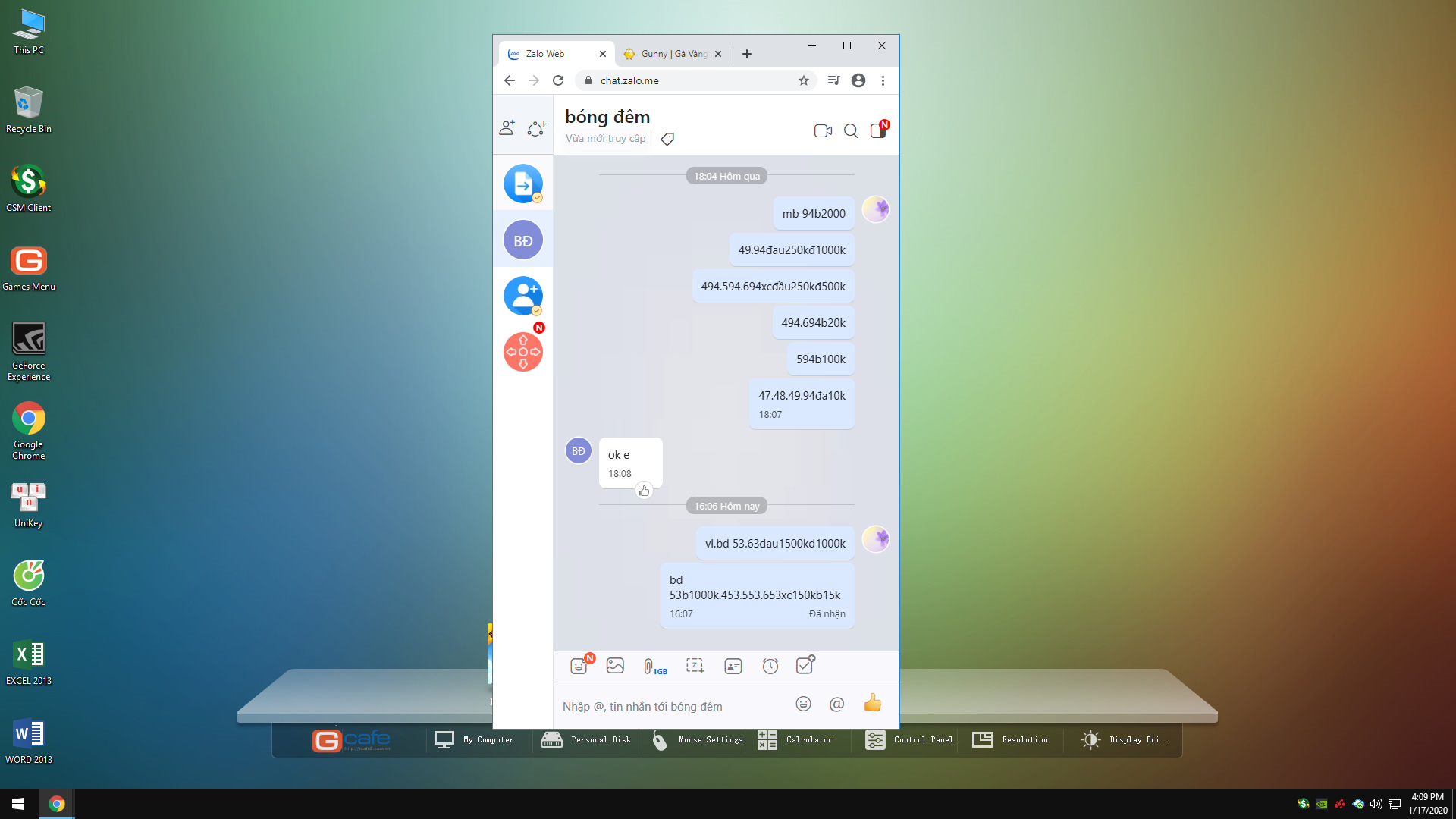Screen dimensions: 1456x819
Task: Start a video call with bóng đêm
Action: point(823,130)
